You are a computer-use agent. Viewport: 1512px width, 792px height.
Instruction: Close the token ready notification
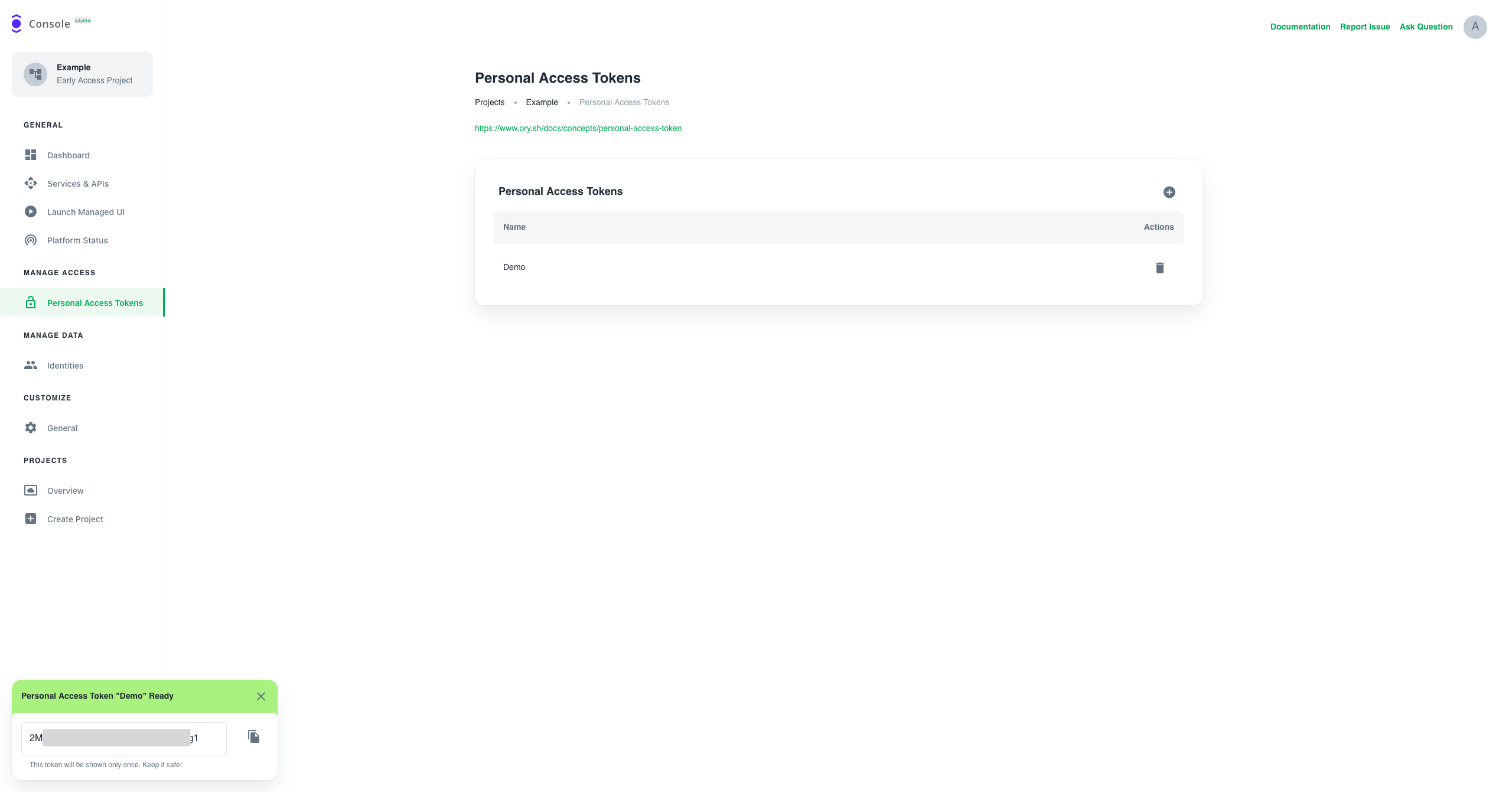[261, 696]
